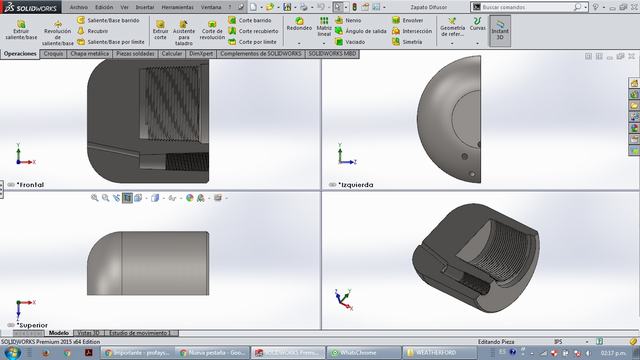Select the Redondeo fillet tool
Viewport: 640px width, 360px height.
pos(299,24)
